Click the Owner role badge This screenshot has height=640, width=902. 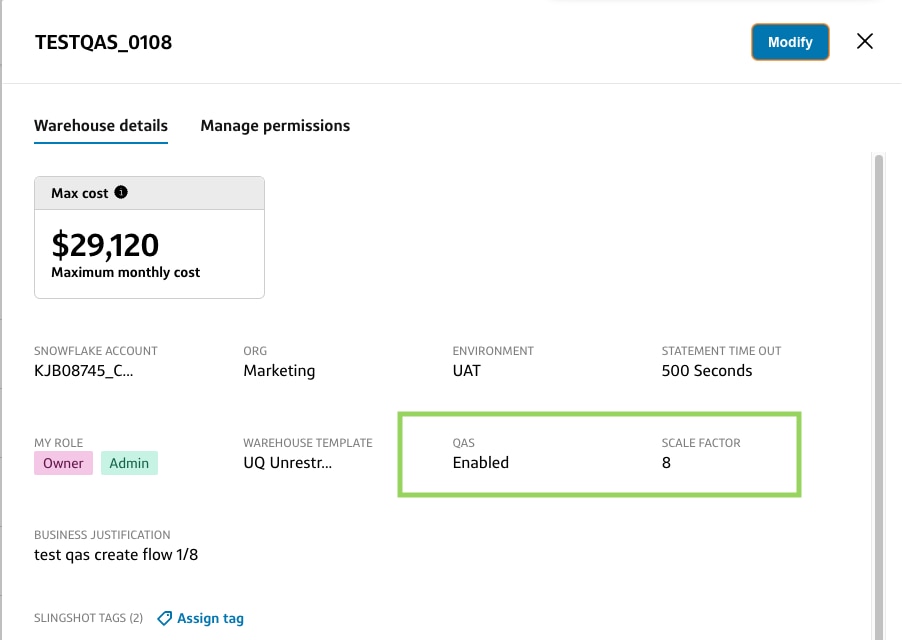[x=63, y=463]
